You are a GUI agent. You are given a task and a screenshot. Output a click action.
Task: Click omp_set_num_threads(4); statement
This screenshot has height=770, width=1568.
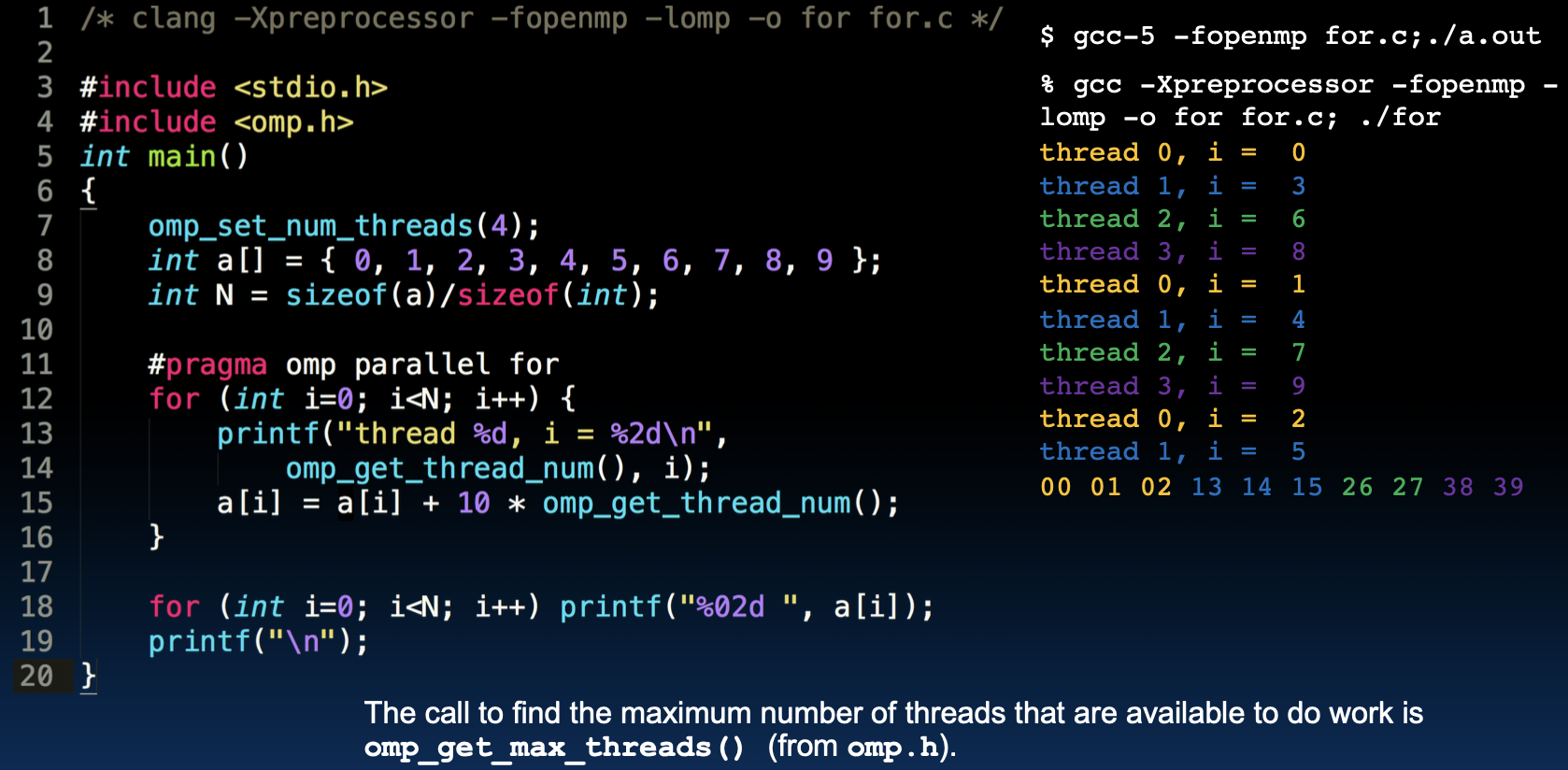344,226
